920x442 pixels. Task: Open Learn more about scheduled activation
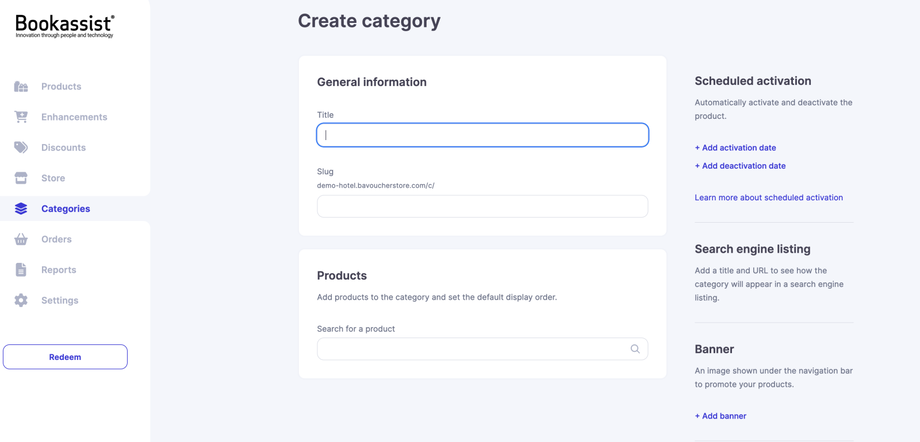tap(768, 198)
